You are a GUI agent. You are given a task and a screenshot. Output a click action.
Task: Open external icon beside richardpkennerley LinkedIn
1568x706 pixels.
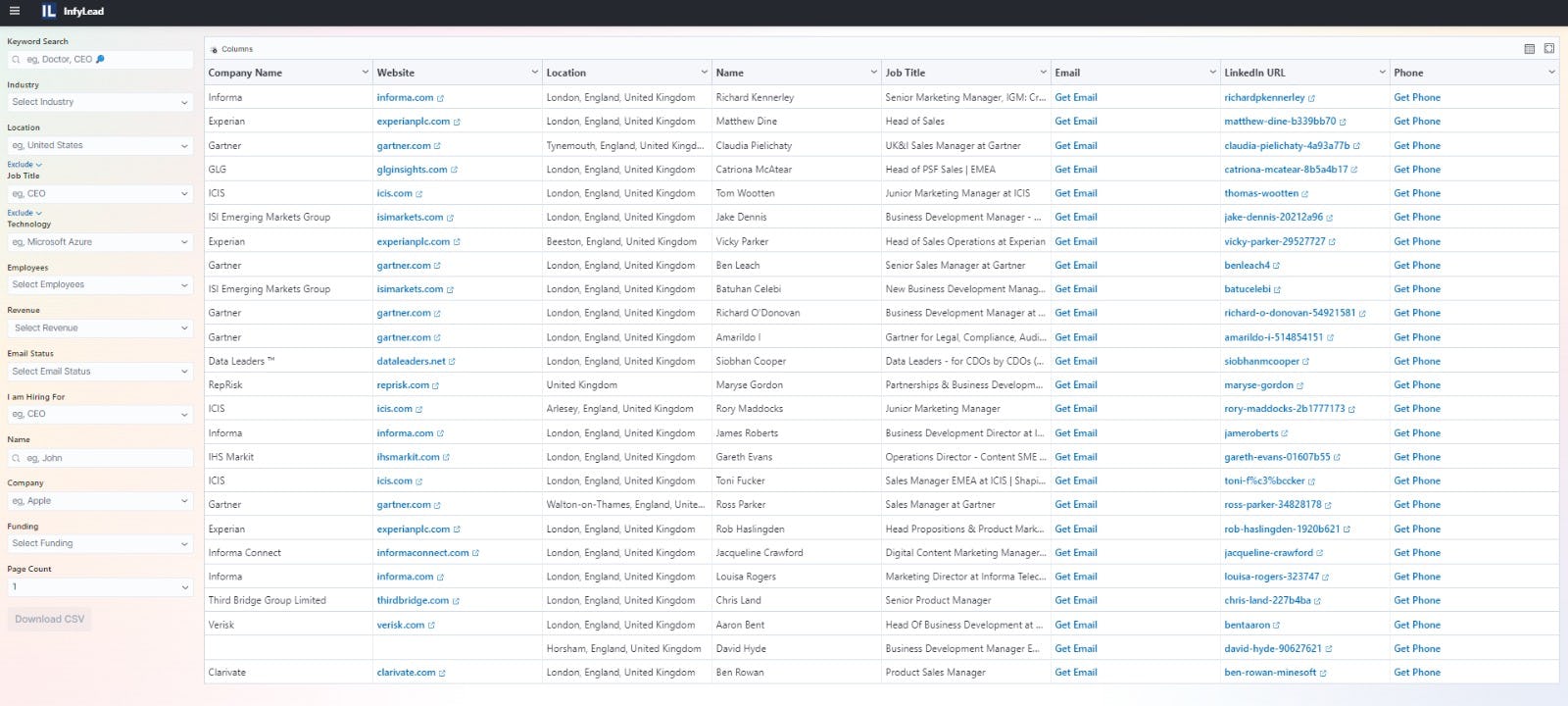(x=1311, y=98)
